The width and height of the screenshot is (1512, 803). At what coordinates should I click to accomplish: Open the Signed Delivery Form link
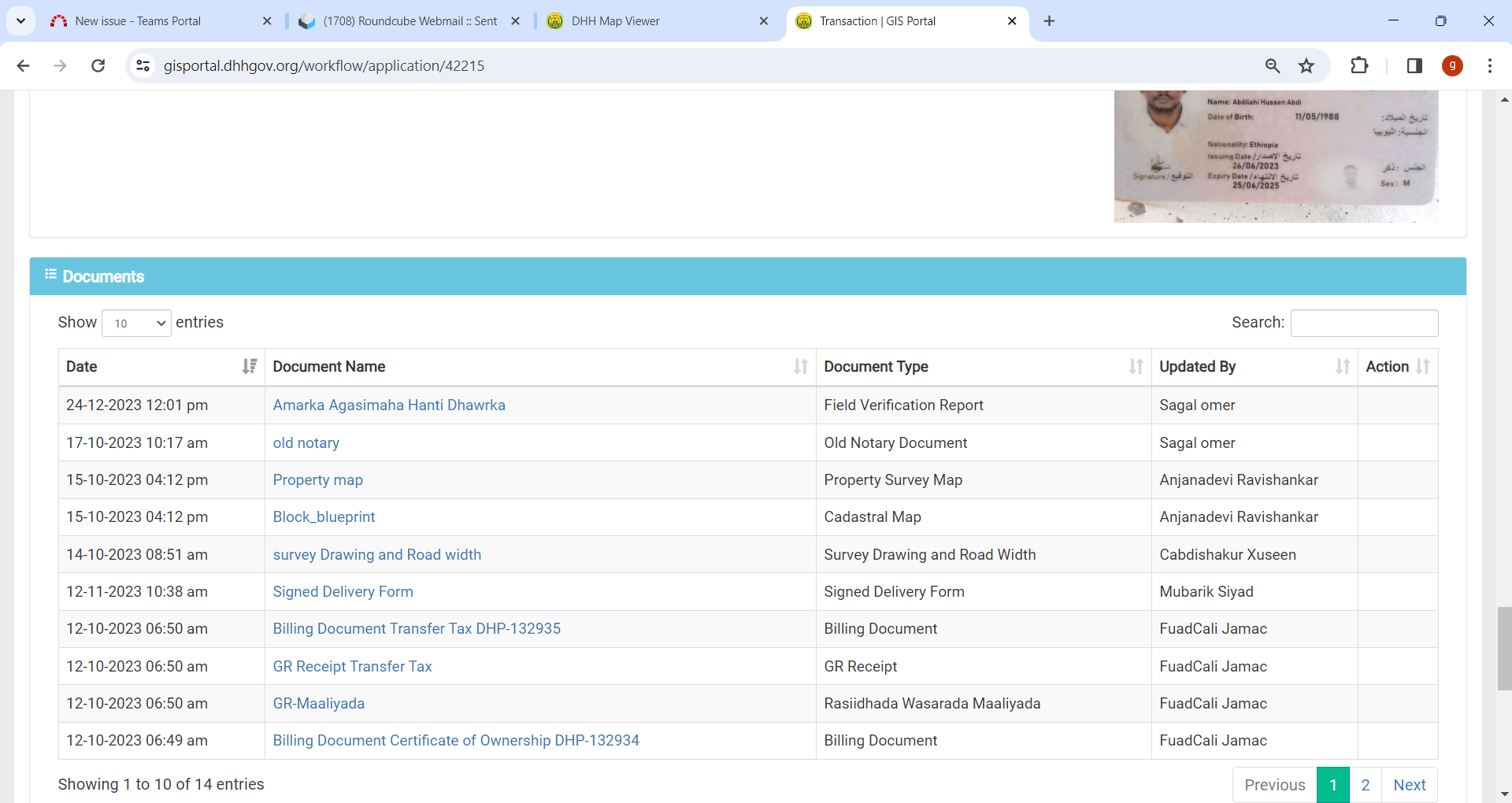point(343,592)
